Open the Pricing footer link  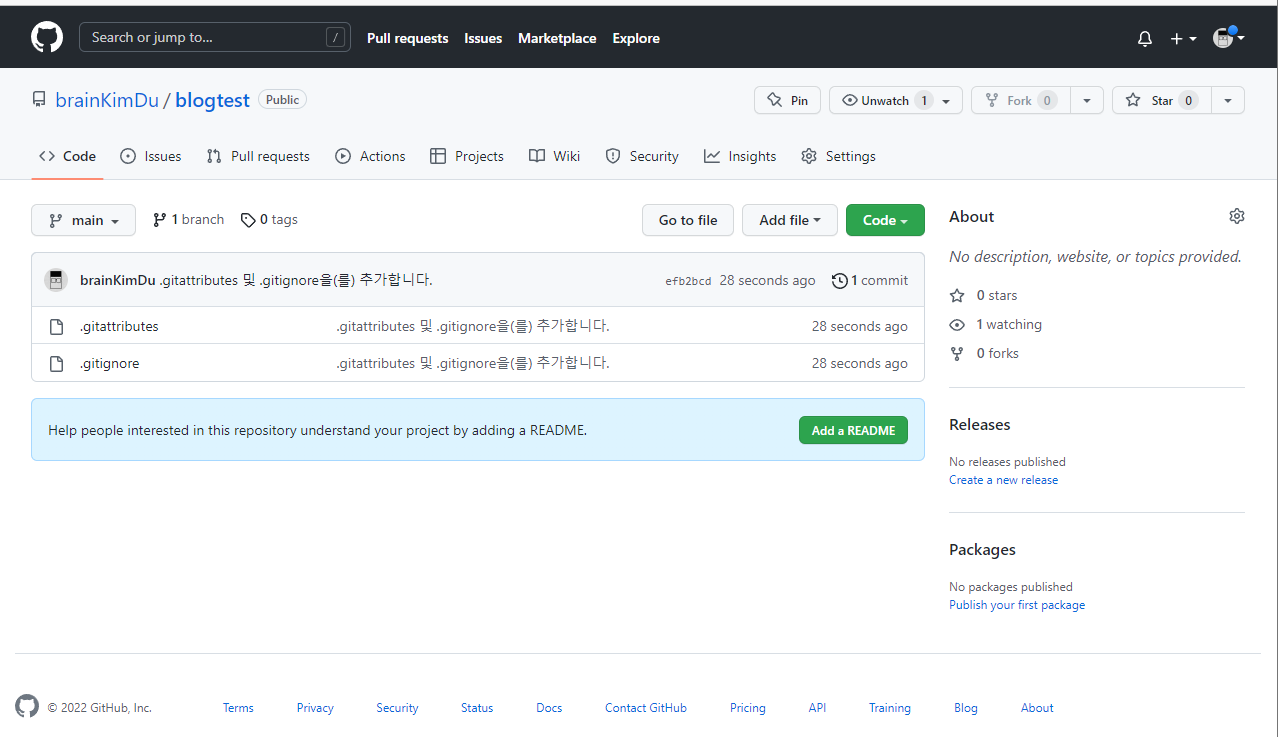pos(747,708)
